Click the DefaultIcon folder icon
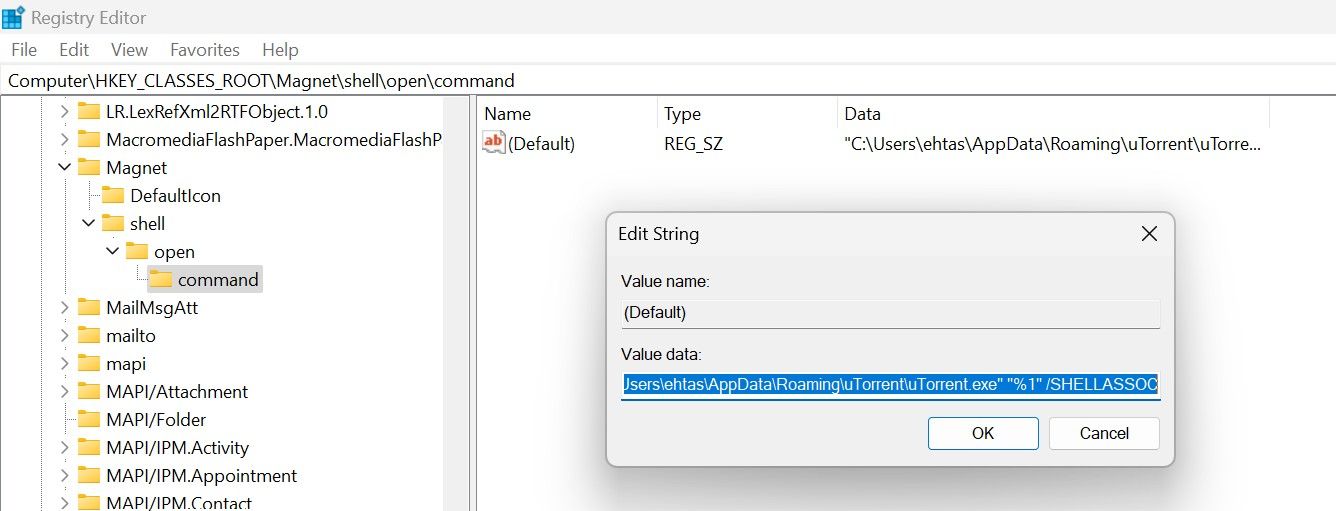This screenshot has width=1336, height=511. coord(113,195)
